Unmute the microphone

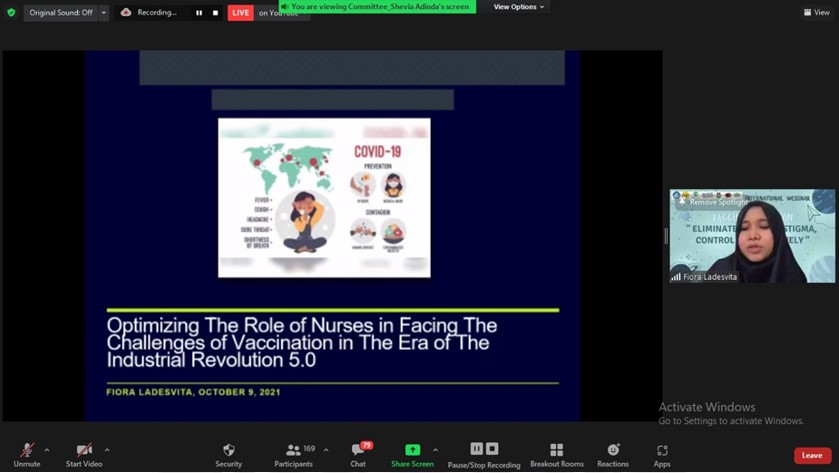(x=27, y=454)
